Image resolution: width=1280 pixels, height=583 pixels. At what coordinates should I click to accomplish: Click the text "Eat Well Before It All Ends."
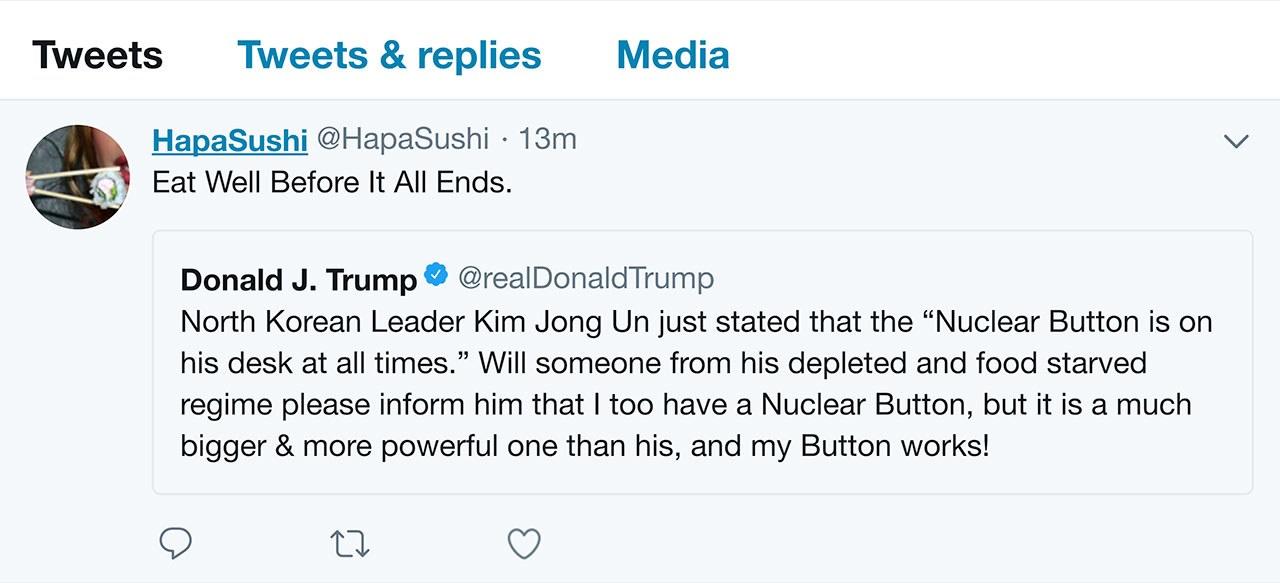click(332, 184)
